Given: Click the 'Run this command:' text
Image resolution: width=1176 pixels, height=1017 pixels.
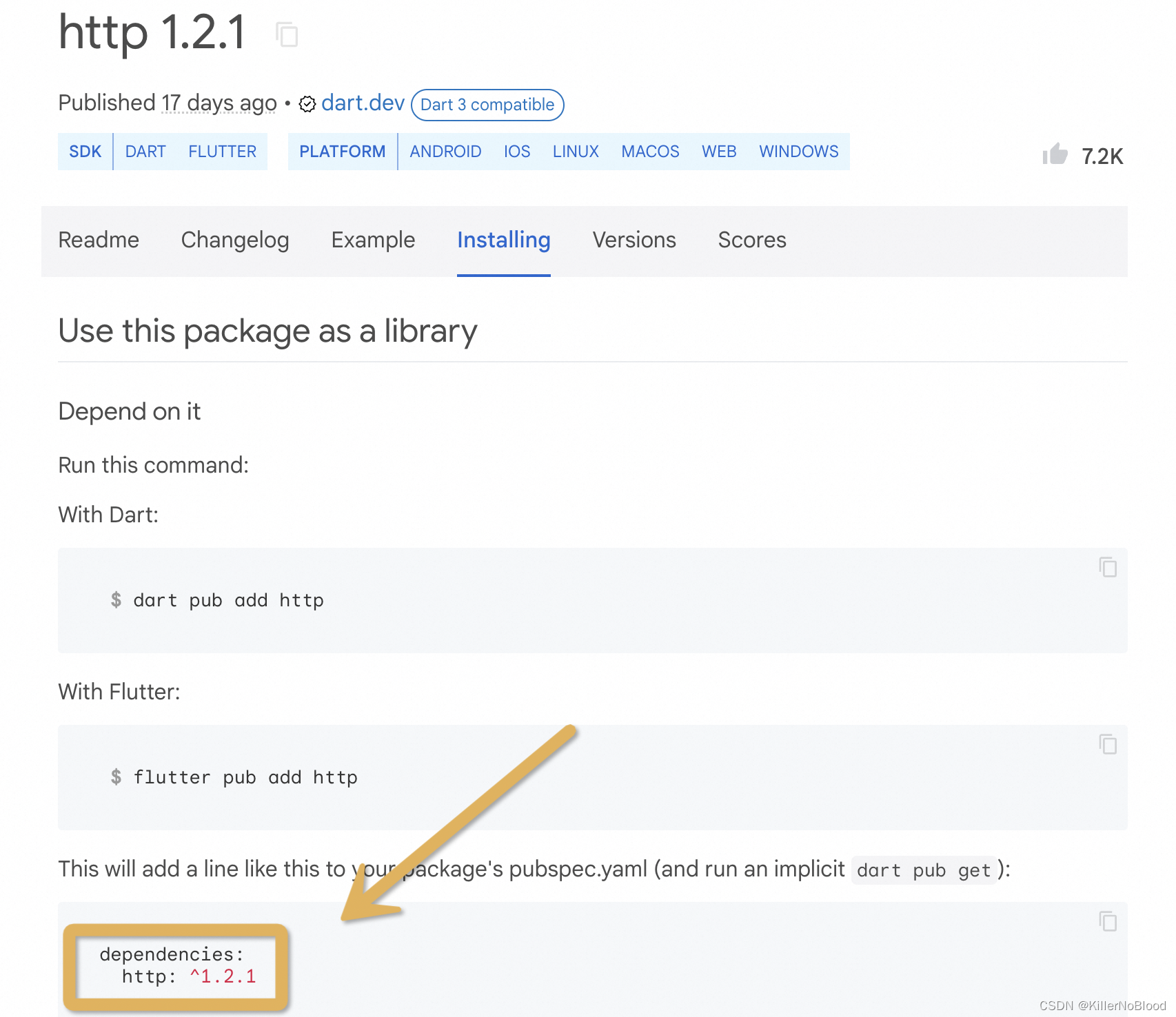Looking at the screenshot, I should tap(153, 465).
